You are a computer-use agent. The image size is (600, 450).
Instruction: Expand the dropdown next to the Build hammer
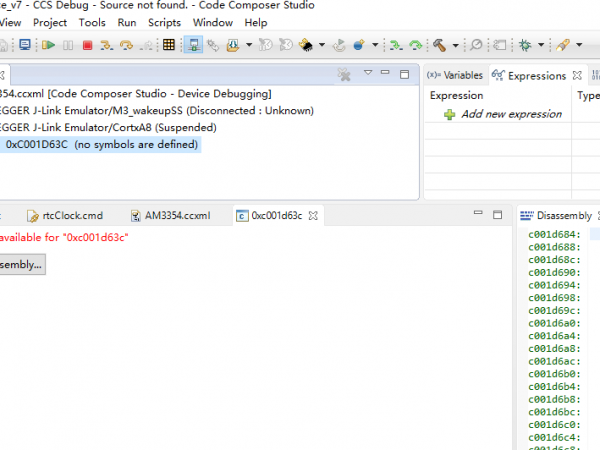[455, 45]
